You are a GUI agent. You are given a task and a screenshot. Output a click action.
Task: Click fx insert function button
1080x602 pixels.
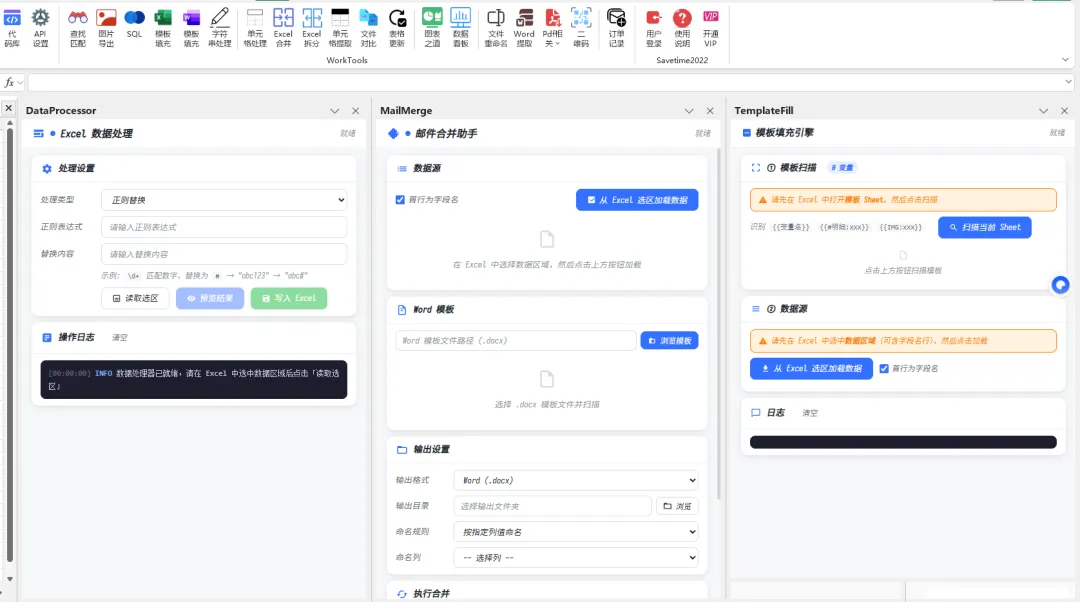[x=10, y=83]
